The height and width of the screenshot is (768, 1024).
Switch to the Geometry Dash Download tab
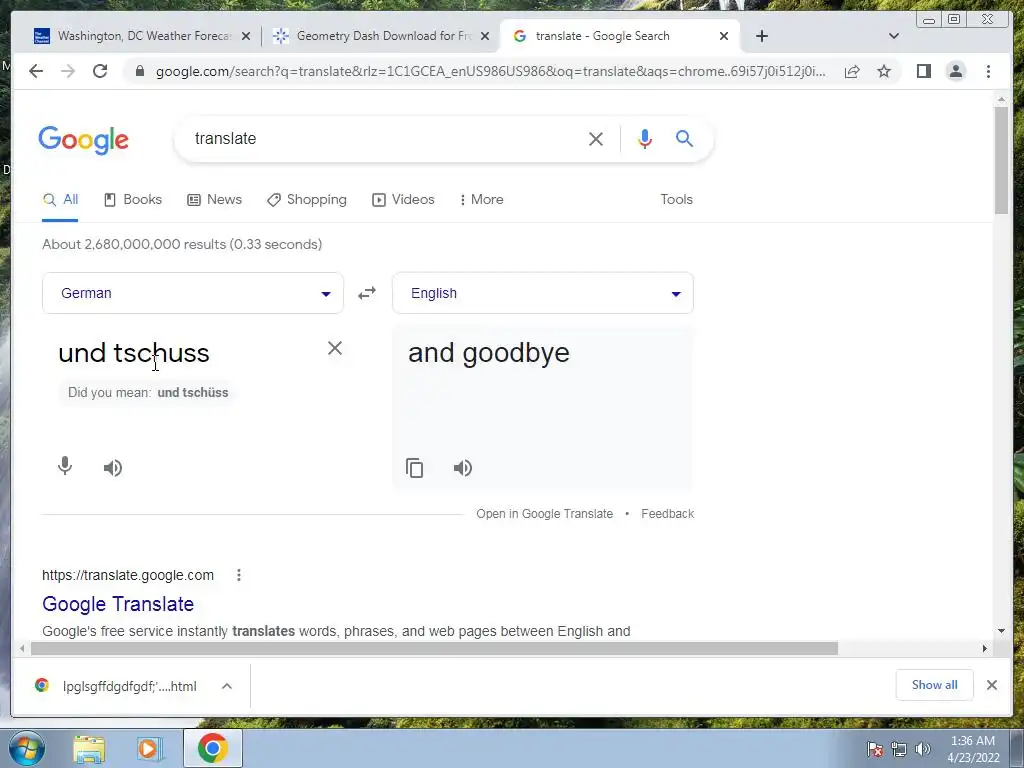point(381,36)
